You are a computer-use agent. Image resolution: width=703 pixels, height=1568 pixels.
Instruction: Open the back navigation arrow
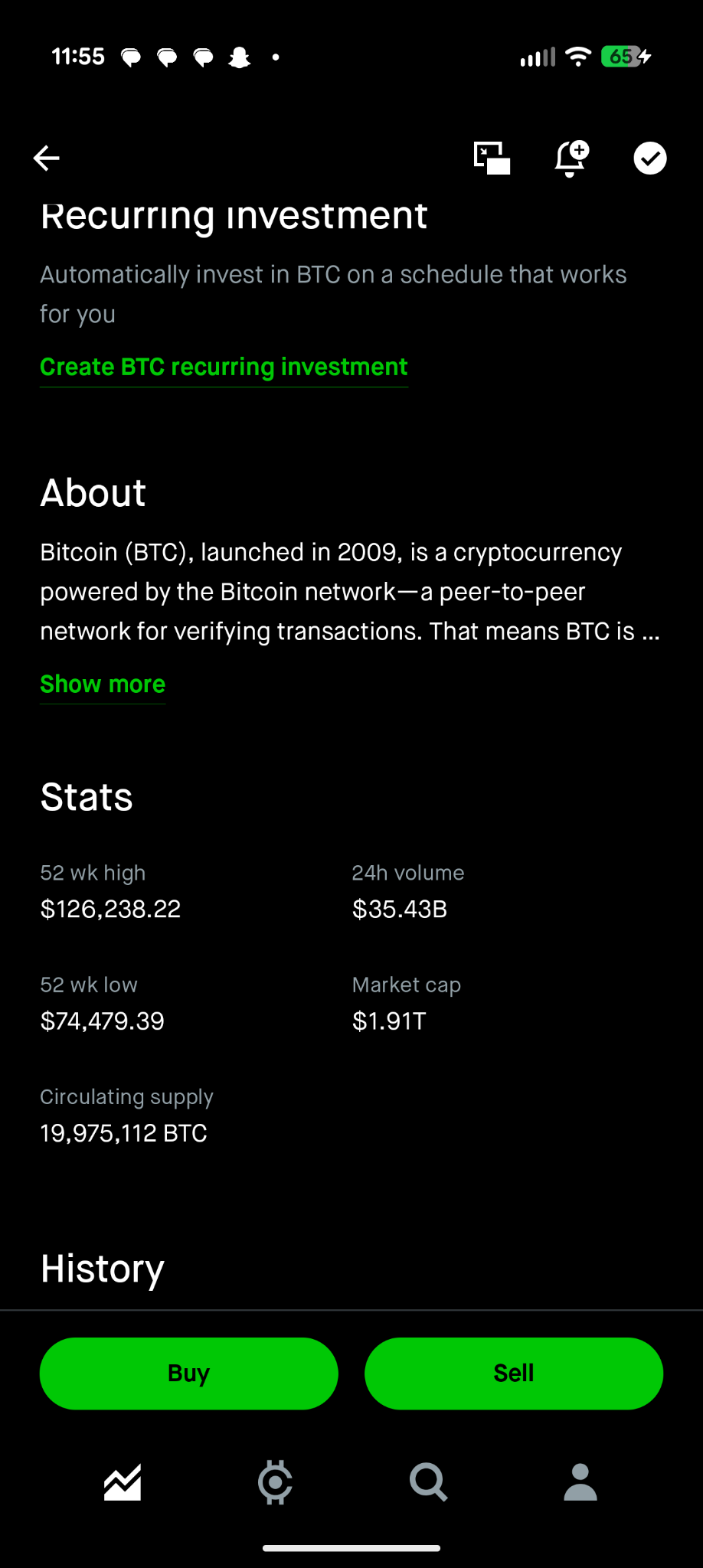click(46, 158)
